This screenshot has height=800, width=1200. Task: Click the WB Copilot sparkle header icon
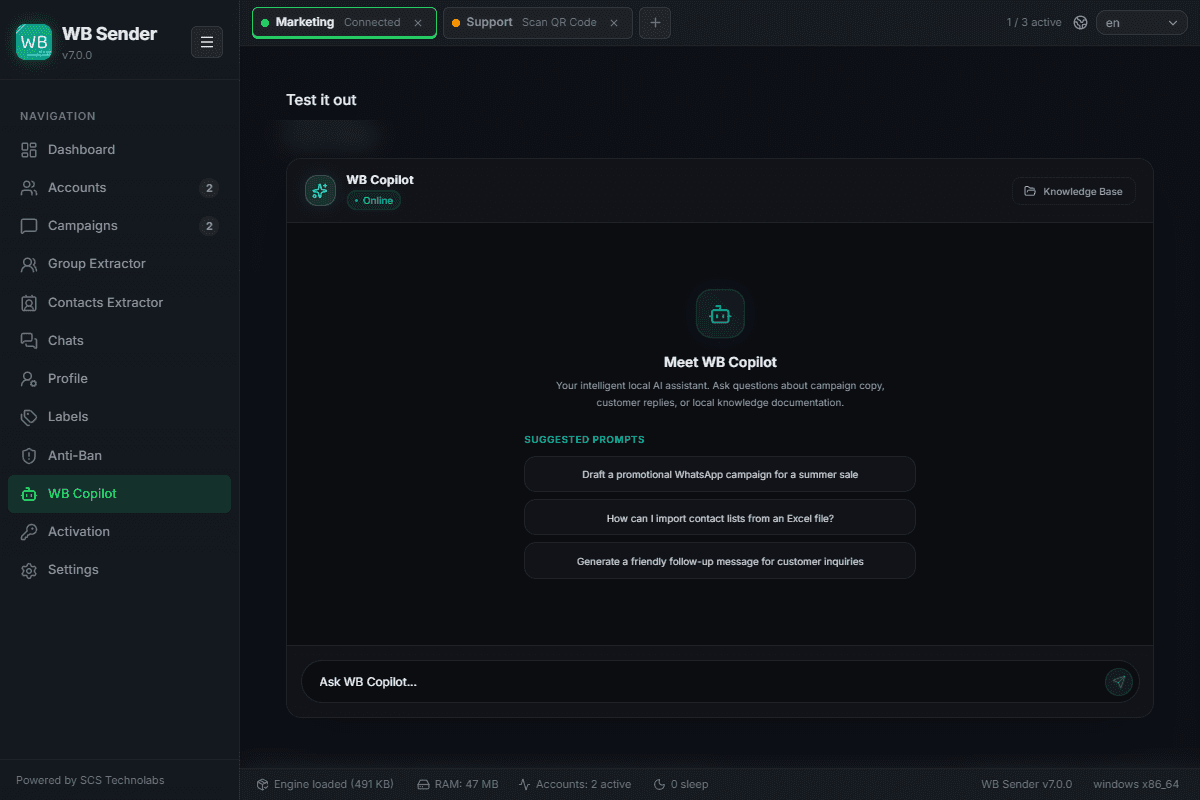[x=320, y=190]
